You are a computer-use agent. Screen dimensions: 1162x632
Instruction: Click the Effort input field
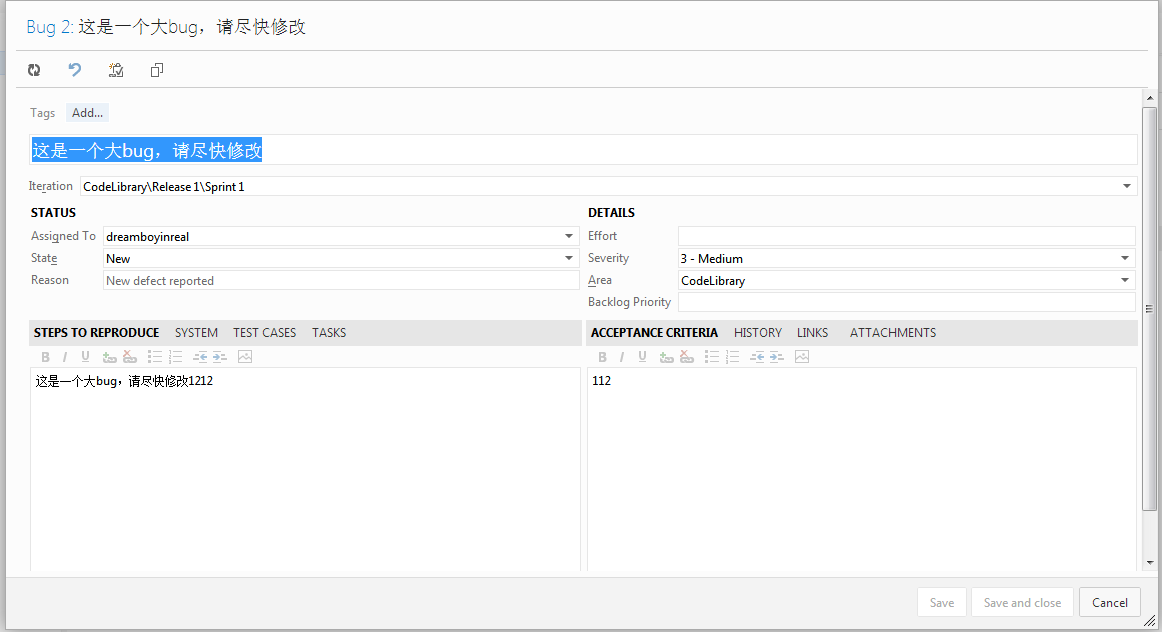tap(906, 236)
